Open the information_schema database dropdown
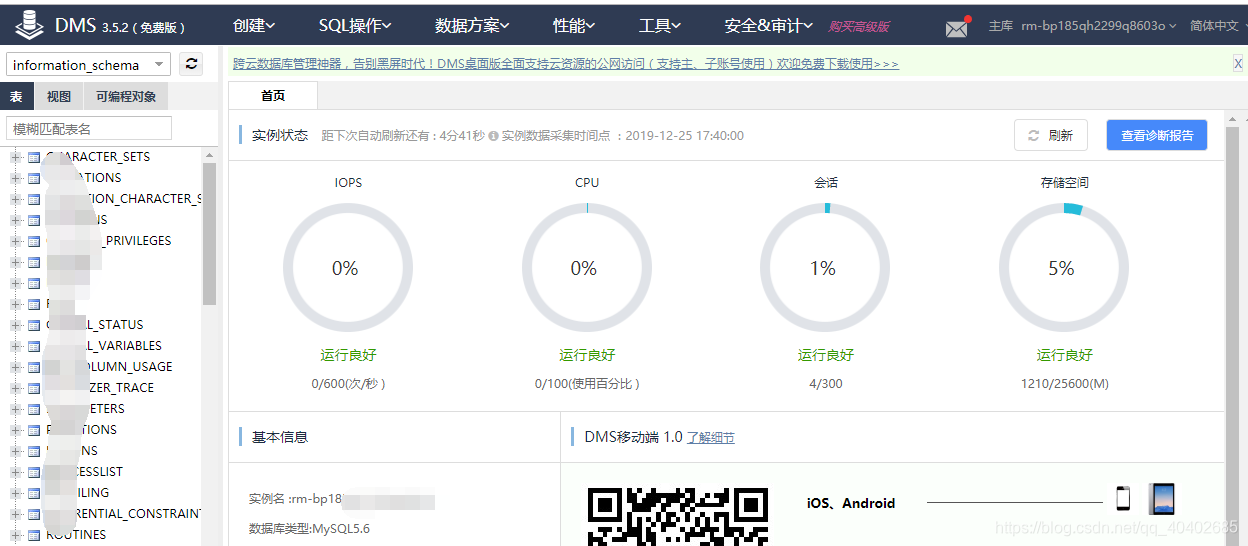1248x546 pixels. coord(88,65)
